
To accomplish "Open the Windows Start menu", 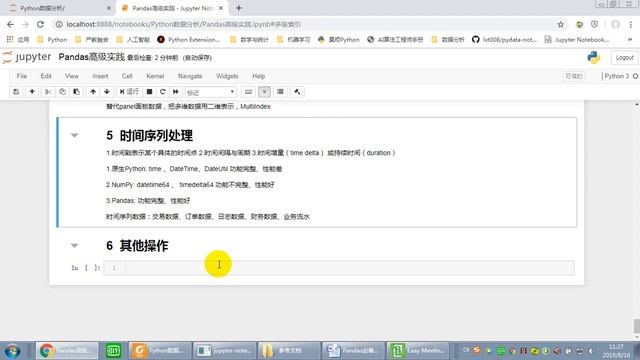I will 12,351.
